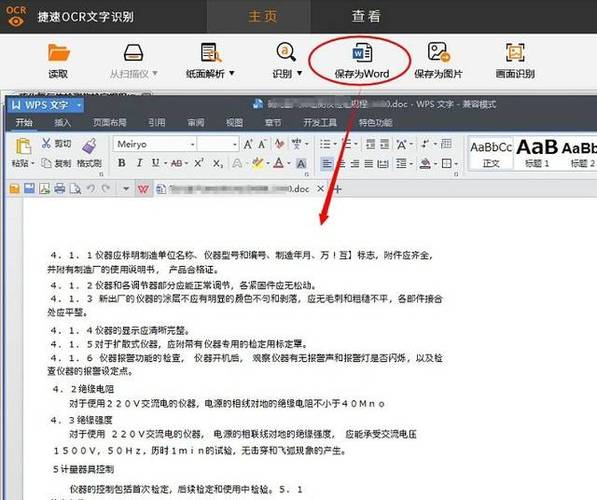Close the .doc document tab

321,188
